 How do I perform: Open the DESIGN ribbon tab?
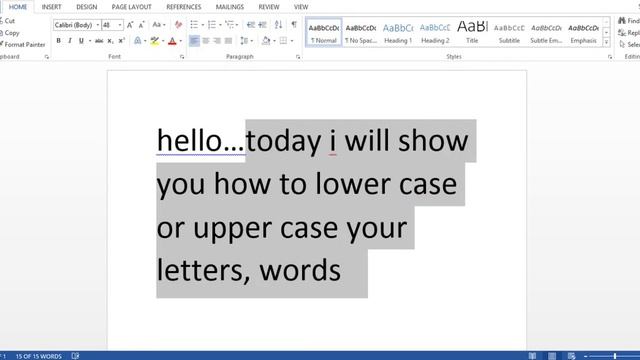pos(87,7)
